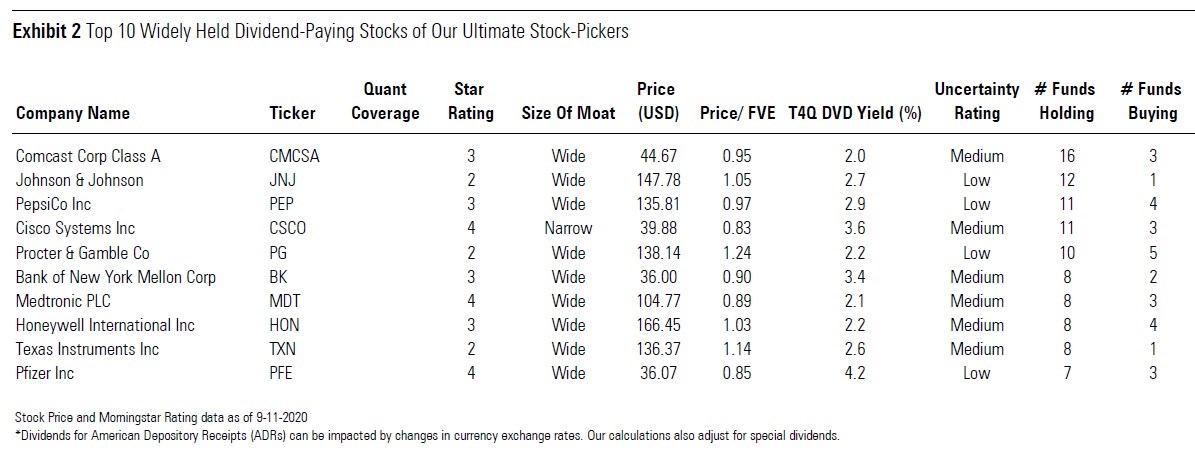
Task: Click the Star Rating column header
Action: point(470,102)
